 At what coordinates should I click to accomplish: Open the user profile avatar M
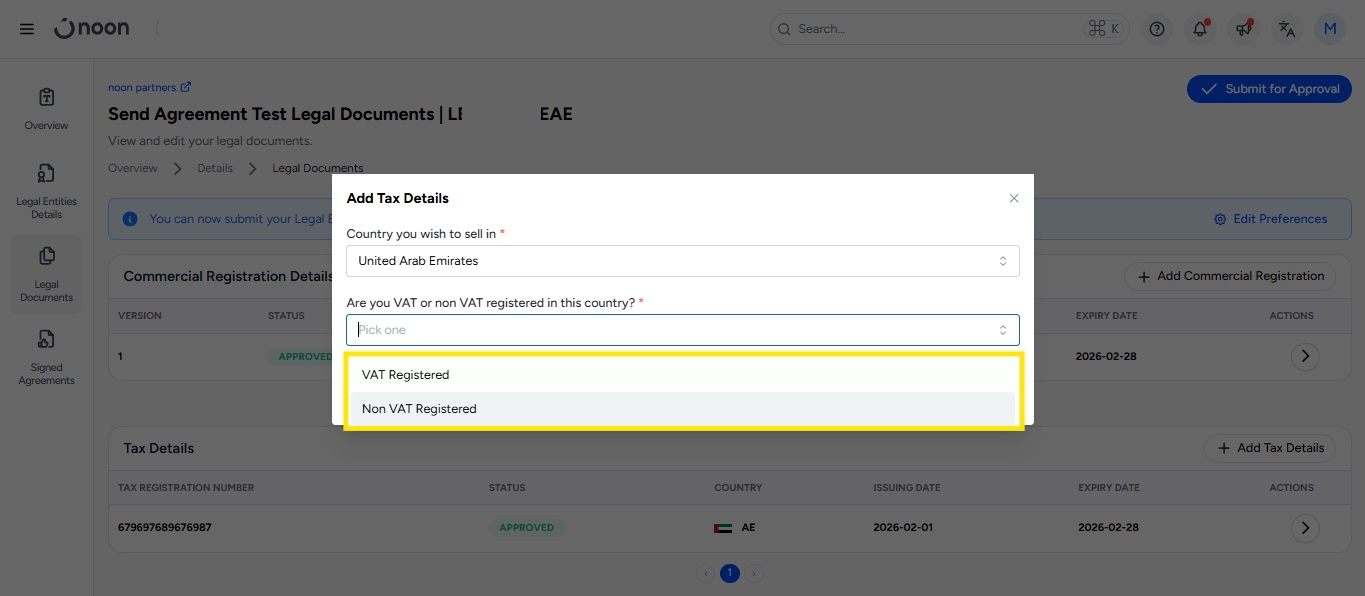[x=1330, y=29]
